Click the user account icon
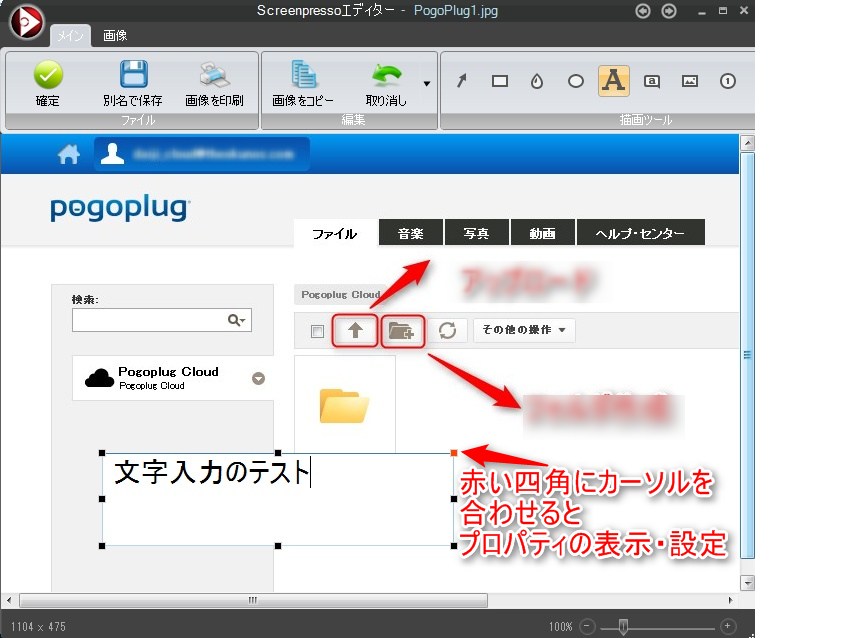855x638 pixels. coord(112,154)
